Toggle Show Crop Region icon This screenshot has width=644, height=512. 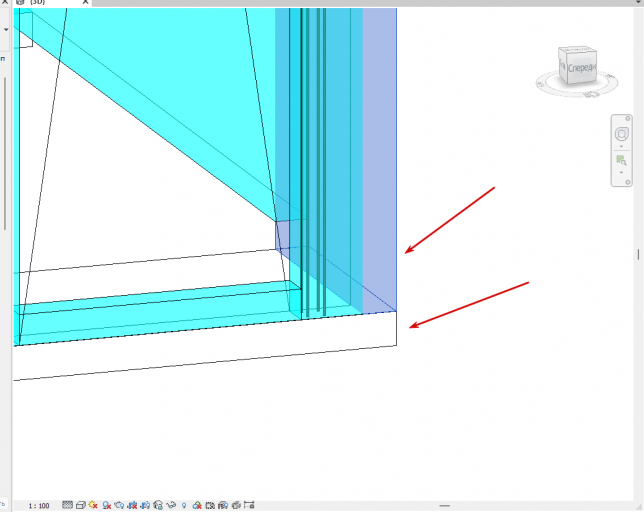pyautogui.click(x=145, y=505)
